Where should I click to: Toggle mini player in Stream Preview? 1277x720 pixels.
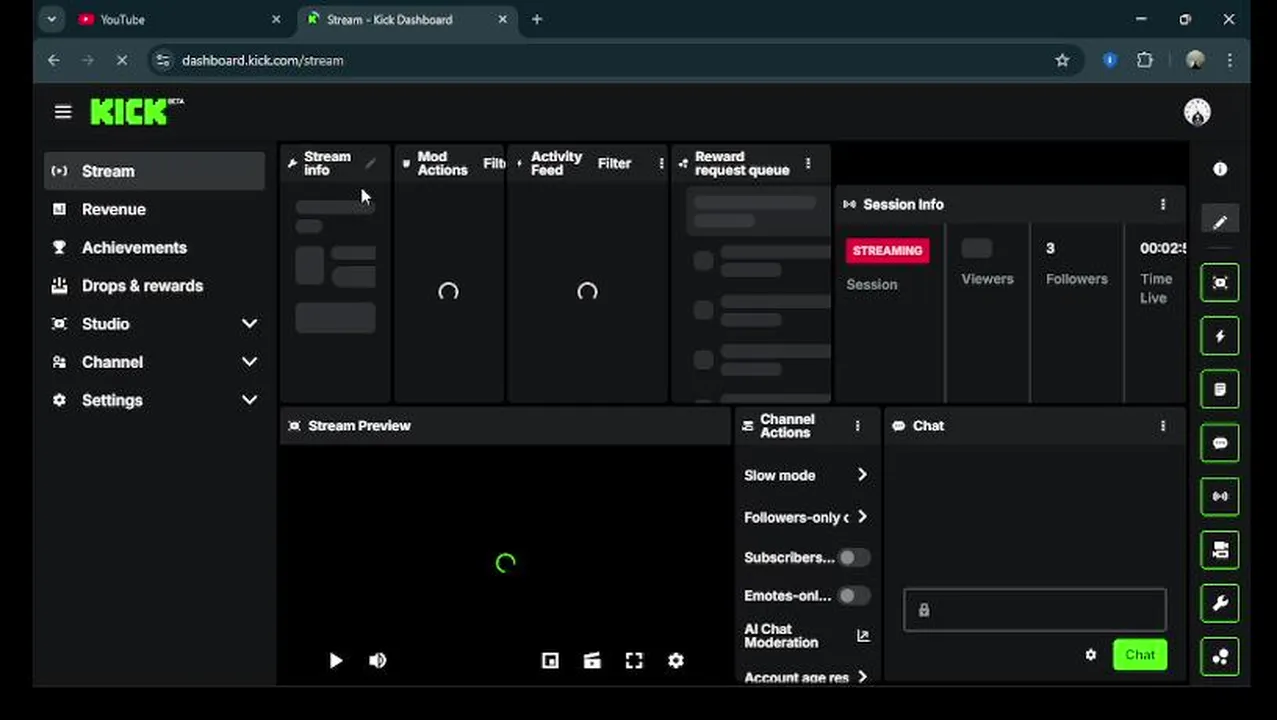tap(550, 661)
